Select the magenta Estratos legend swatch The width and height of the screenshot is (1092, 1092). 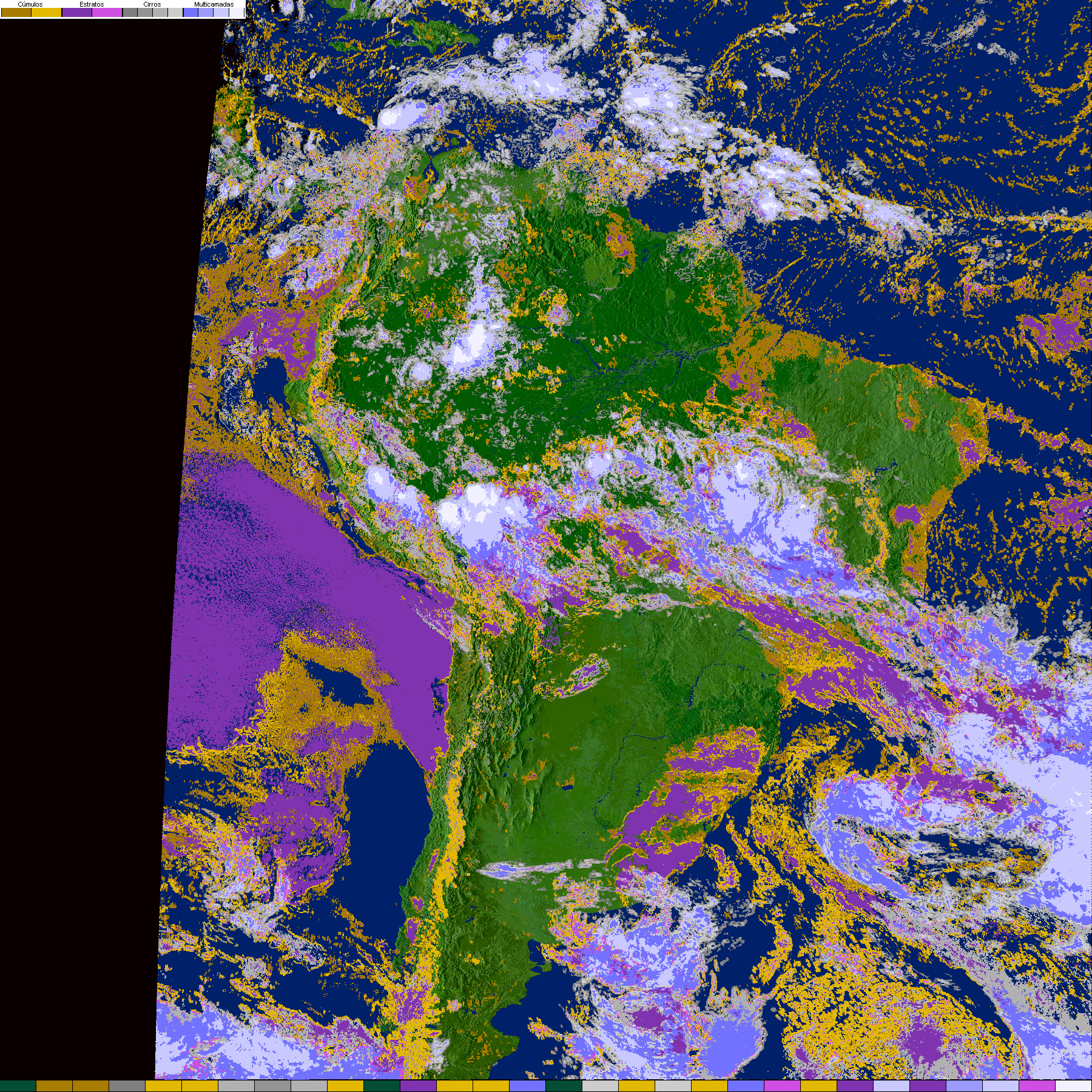pos(107,12)
